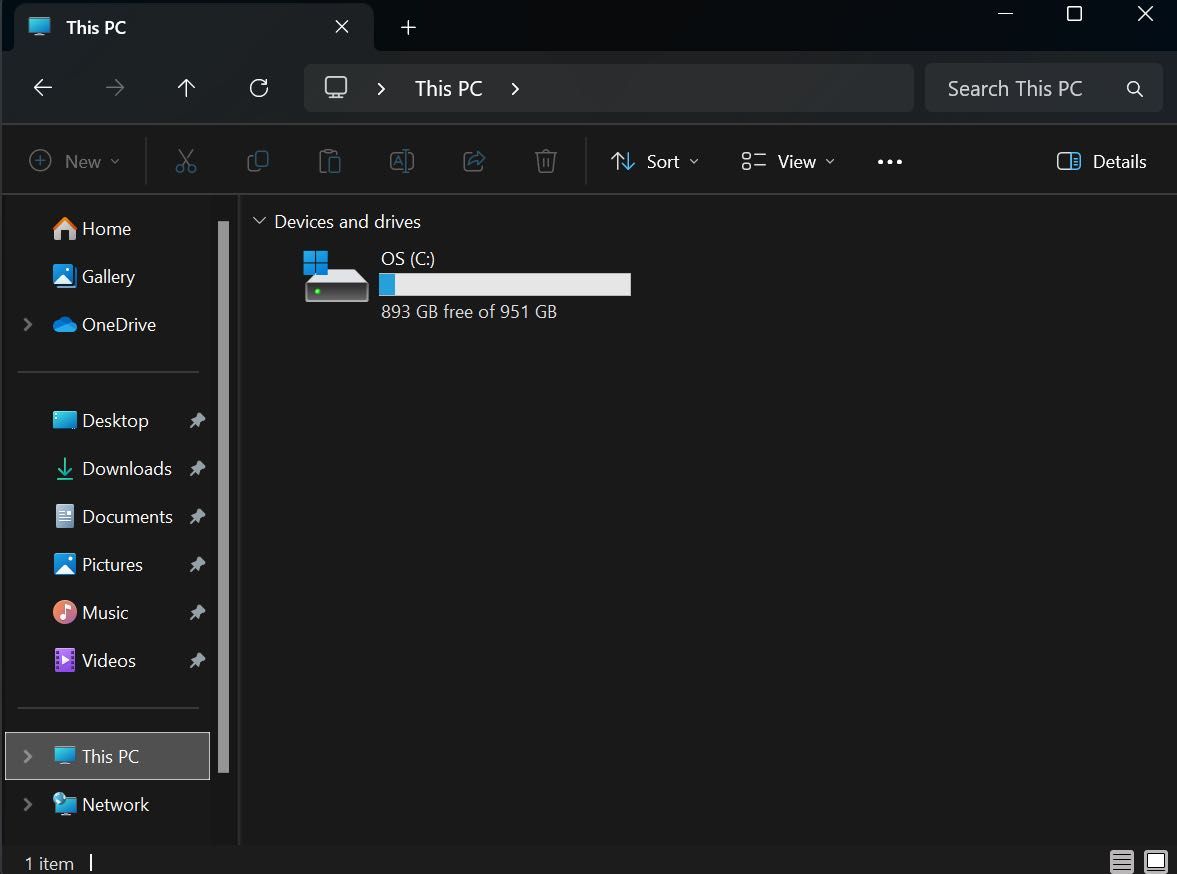The width and height of the screenshot is (1177, 874).
Task: Unpin Music using its pin icon
Action: pos(197,613)
